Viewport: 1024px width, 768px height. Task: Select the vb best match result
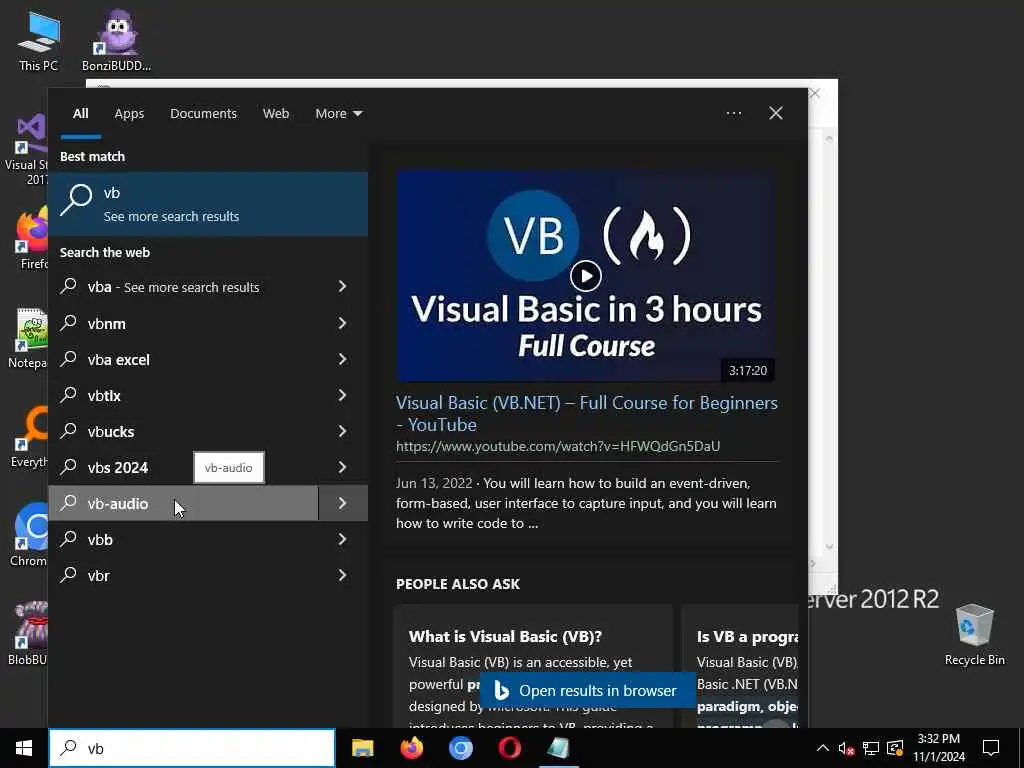pyautogui.click(x=208, y=204)
